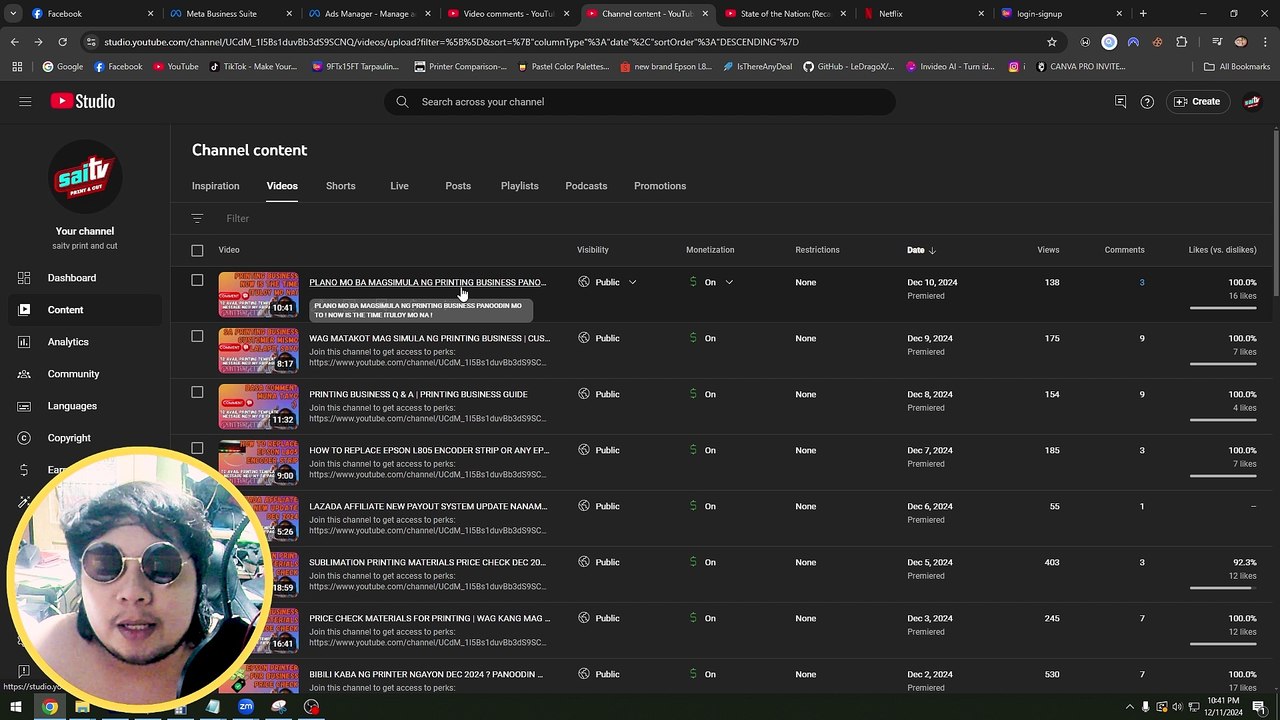This screenshot has width=1280, height=720.
Task: Click the Help question mark icon
Action: pyautogui.click(x=1147, y=102)
